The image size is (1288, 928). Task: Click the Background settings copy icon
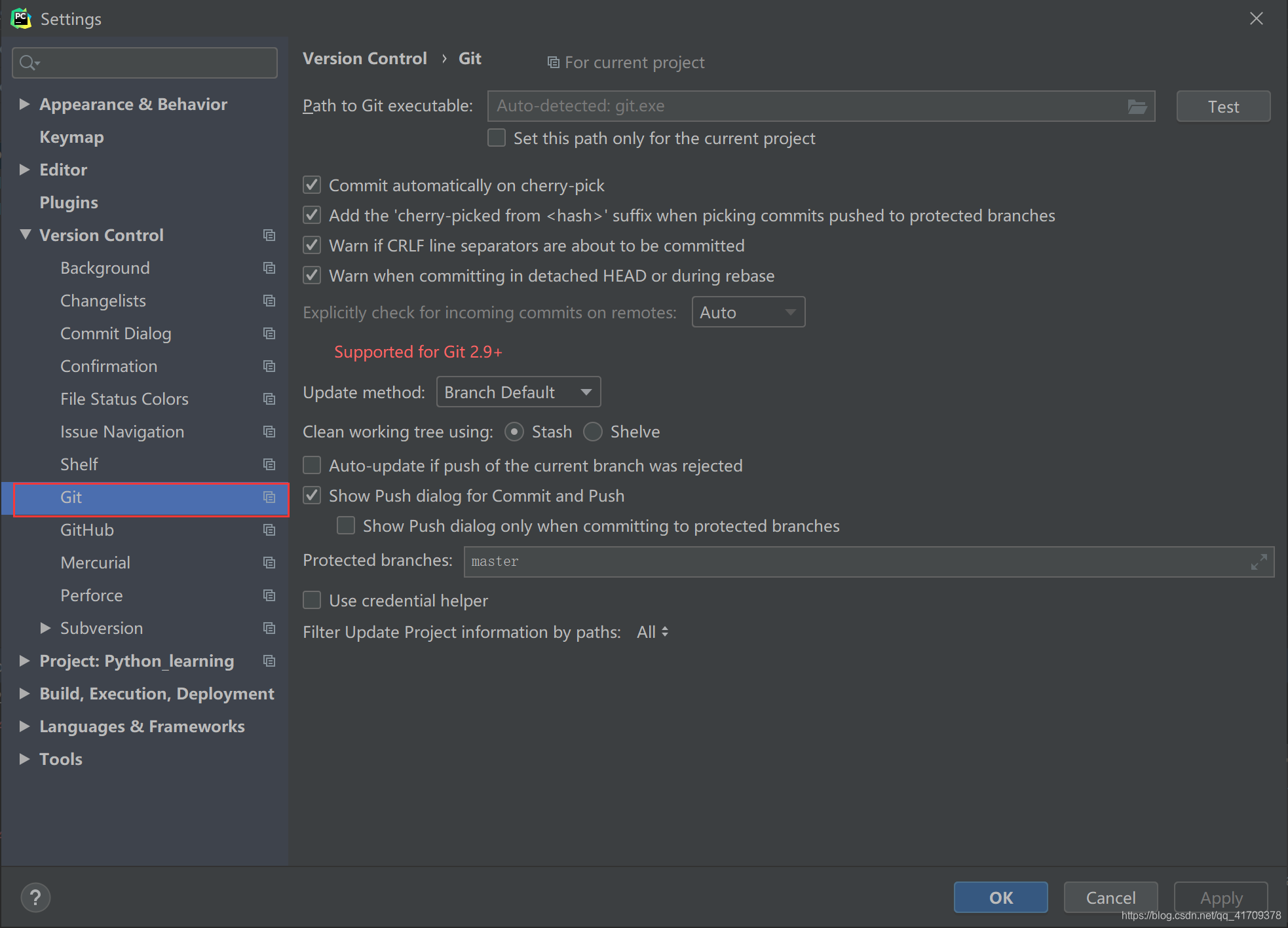(269, 267)
